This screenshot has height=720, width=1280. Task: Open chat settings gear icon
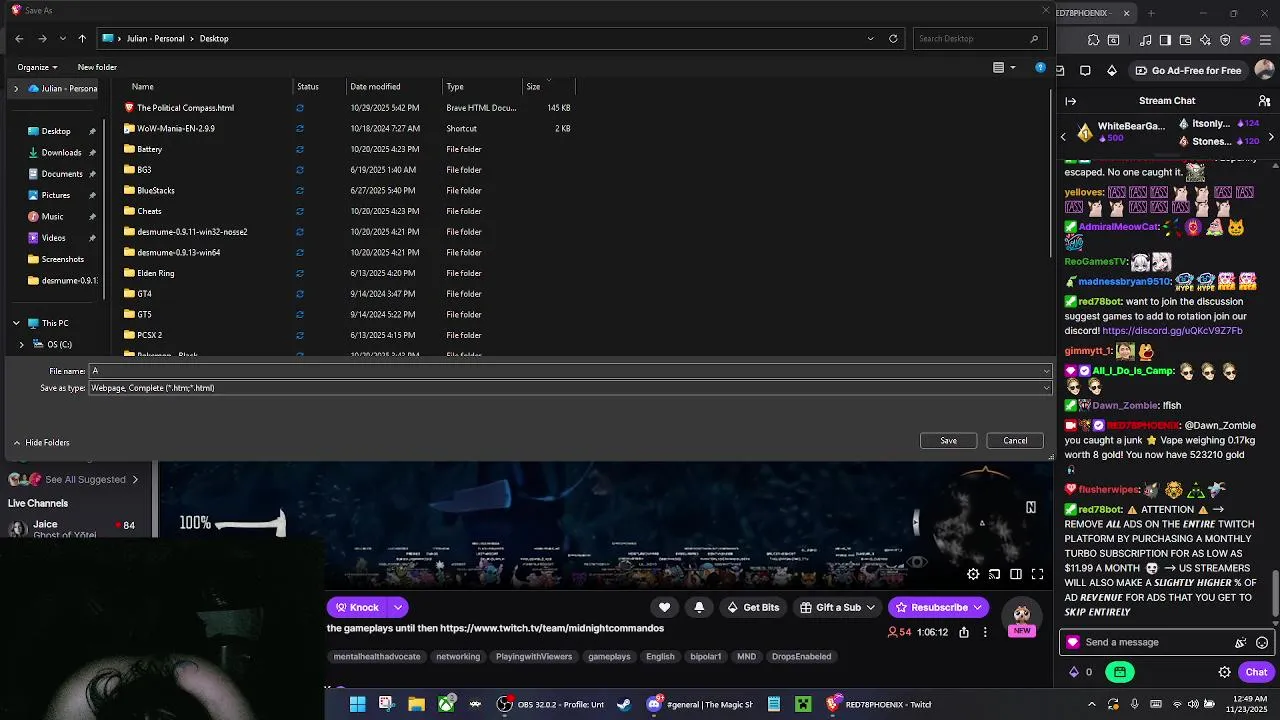click(x=1224, y=672)
